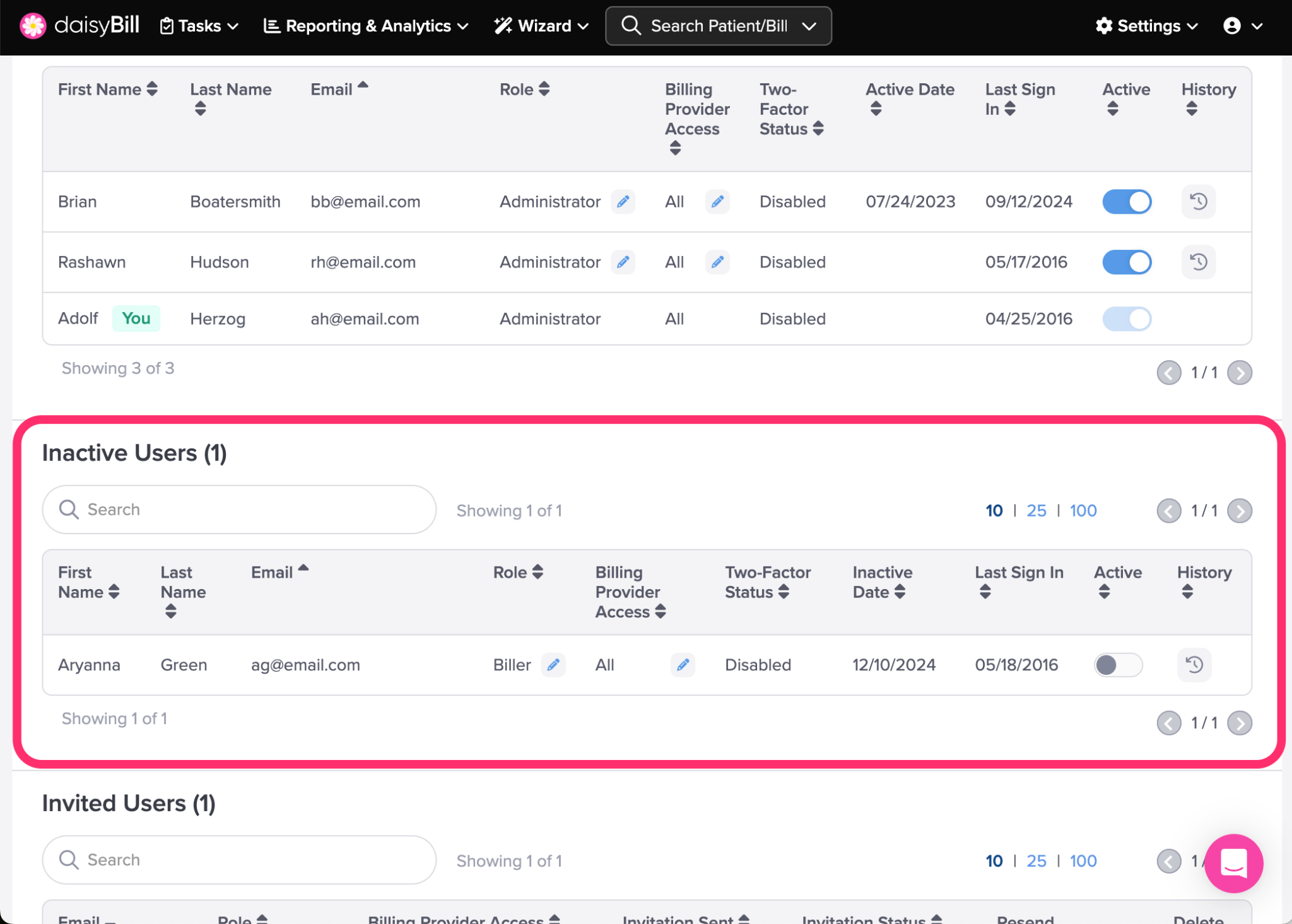Open the user account profile dropdown
The image size is (1292, 924).
click(1242, 26)
